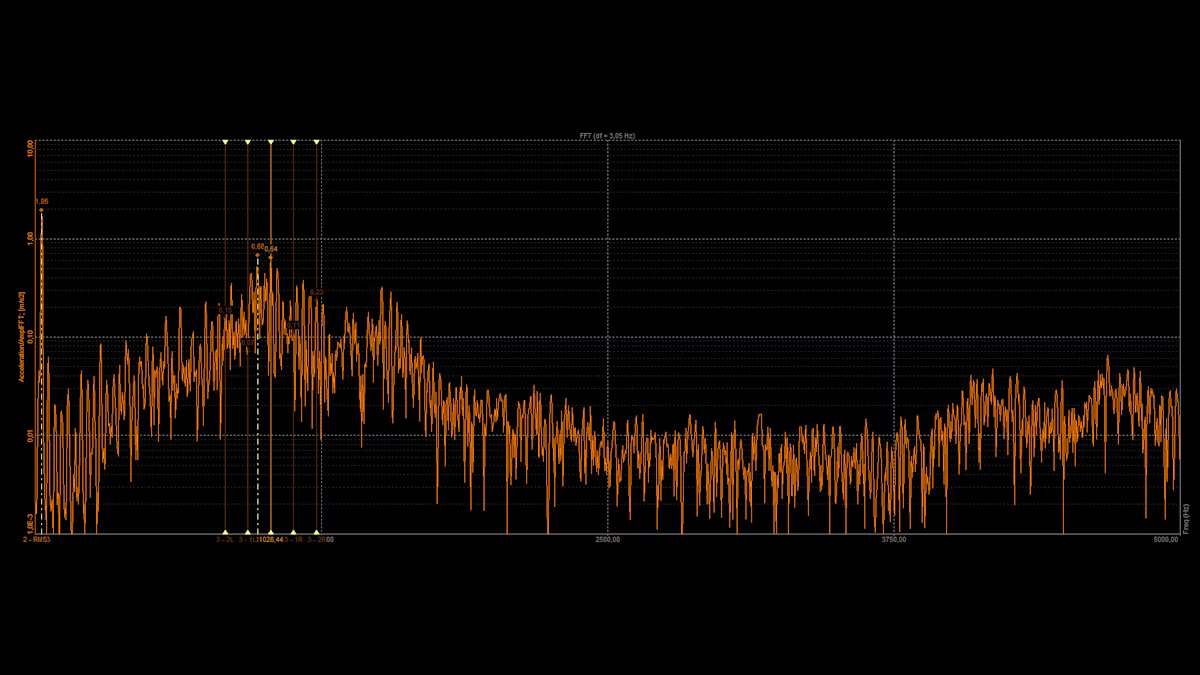Click the 0,64 peak marker value

pyautogui.click(x=271, y=249)
